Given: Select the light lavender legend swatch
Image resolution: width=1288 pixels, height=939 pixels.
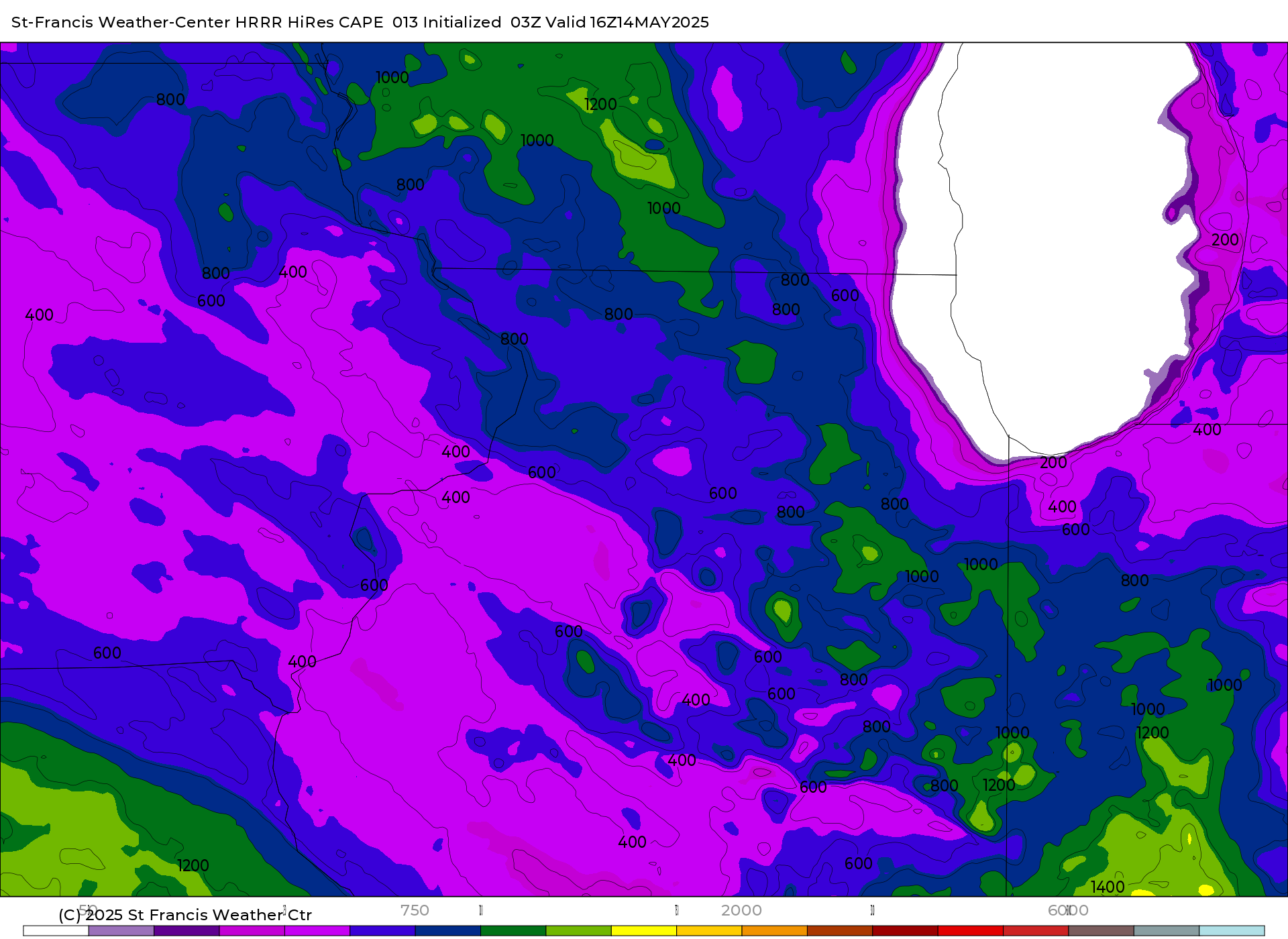Looking at the screenshot, I should pyautogui.click(x=121, y=931).
